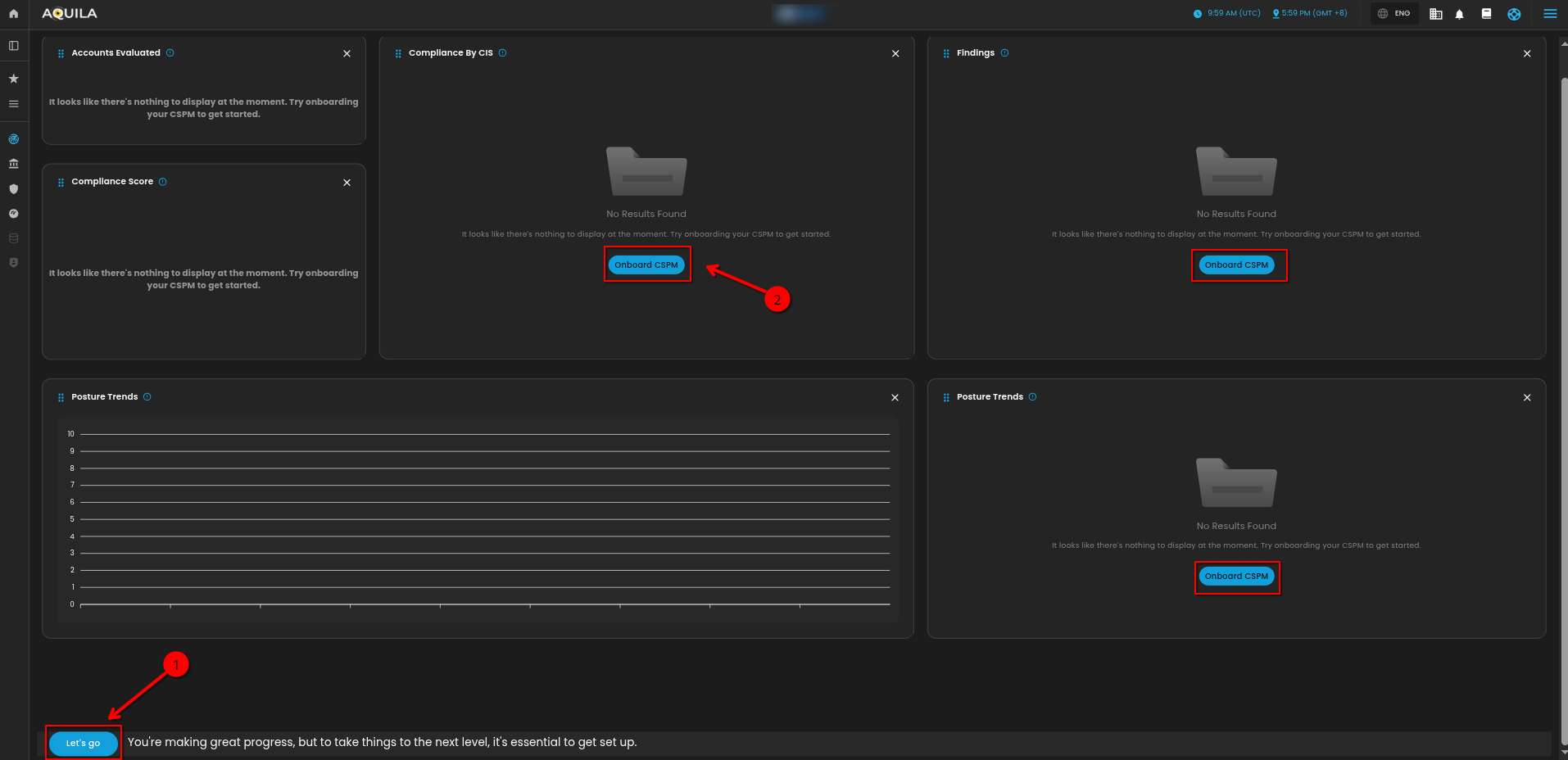
Task: Click the drag handle on Findings widget
Action: (946, 53)
